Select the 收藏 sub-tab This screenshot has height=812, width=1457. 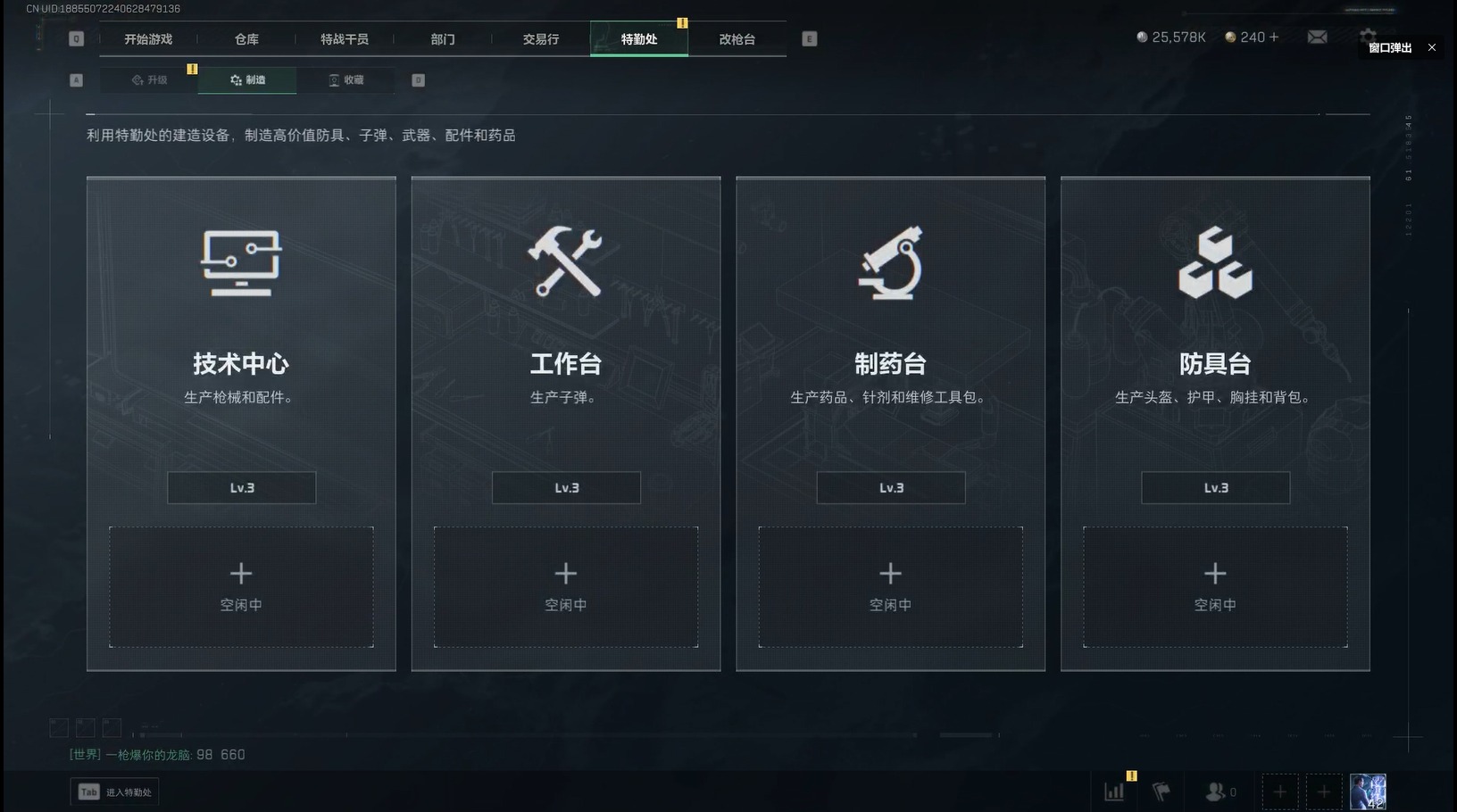coord(346,80)
